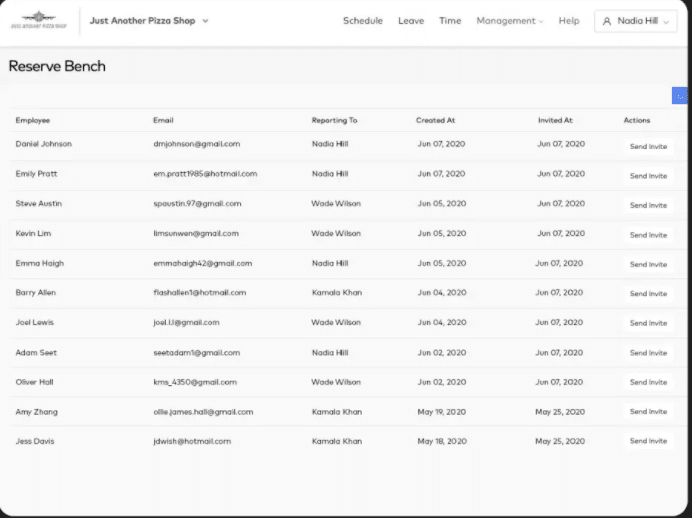Click the Invited At column header
692x518 pixels.
click(x=555, y=120)
